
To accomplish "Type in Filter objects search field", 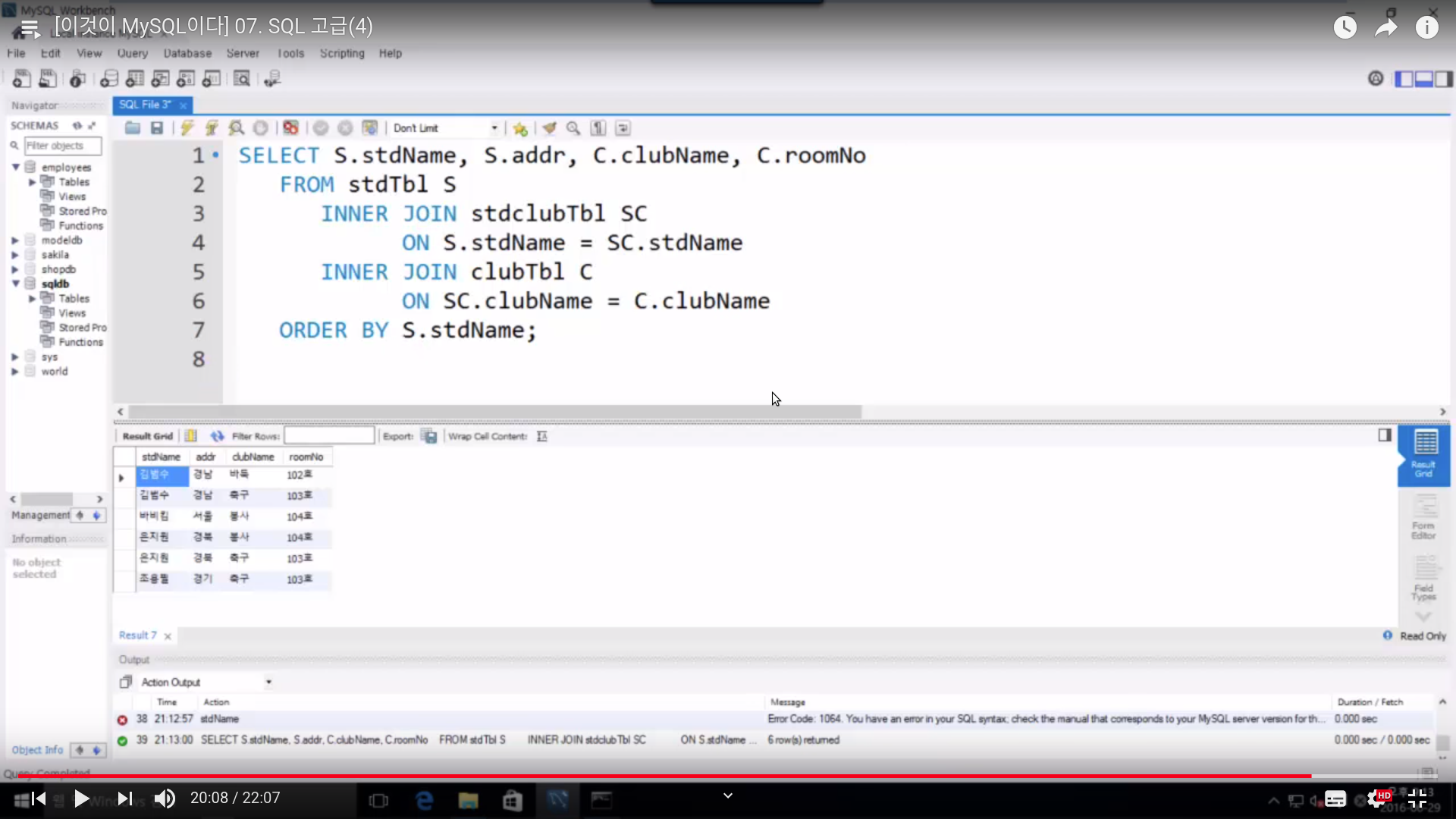I will point(63,146).
